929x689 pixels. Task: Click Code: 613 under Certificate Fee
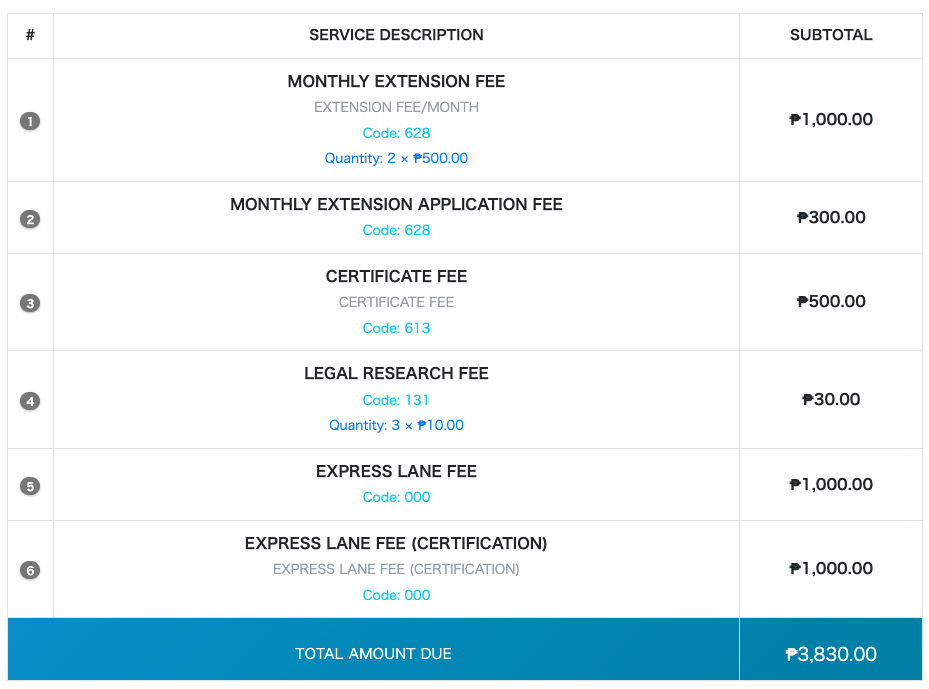[x=396, y=328]
